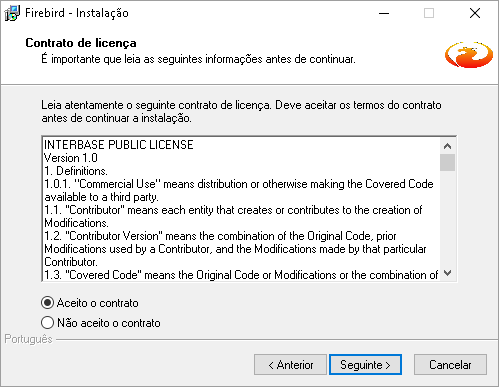499x387 pixels.
Task: Click the "Contrato de licença" heading
Action: tap(81, 43)
